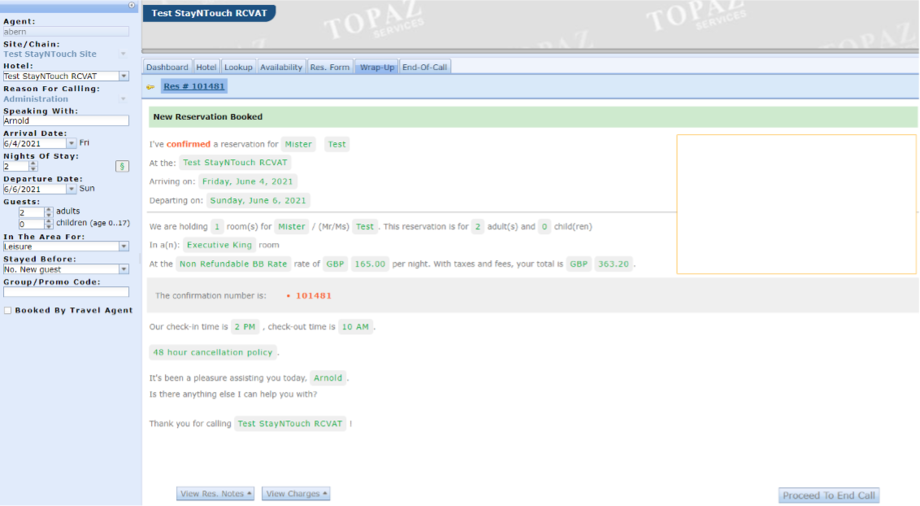
Task: Click the total amount 363.20
Action: point(613,264)
